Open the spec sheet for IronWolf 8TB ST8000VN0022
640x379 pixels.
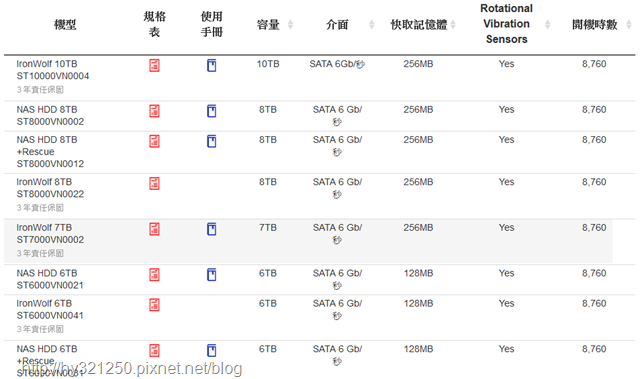(154, 184)
